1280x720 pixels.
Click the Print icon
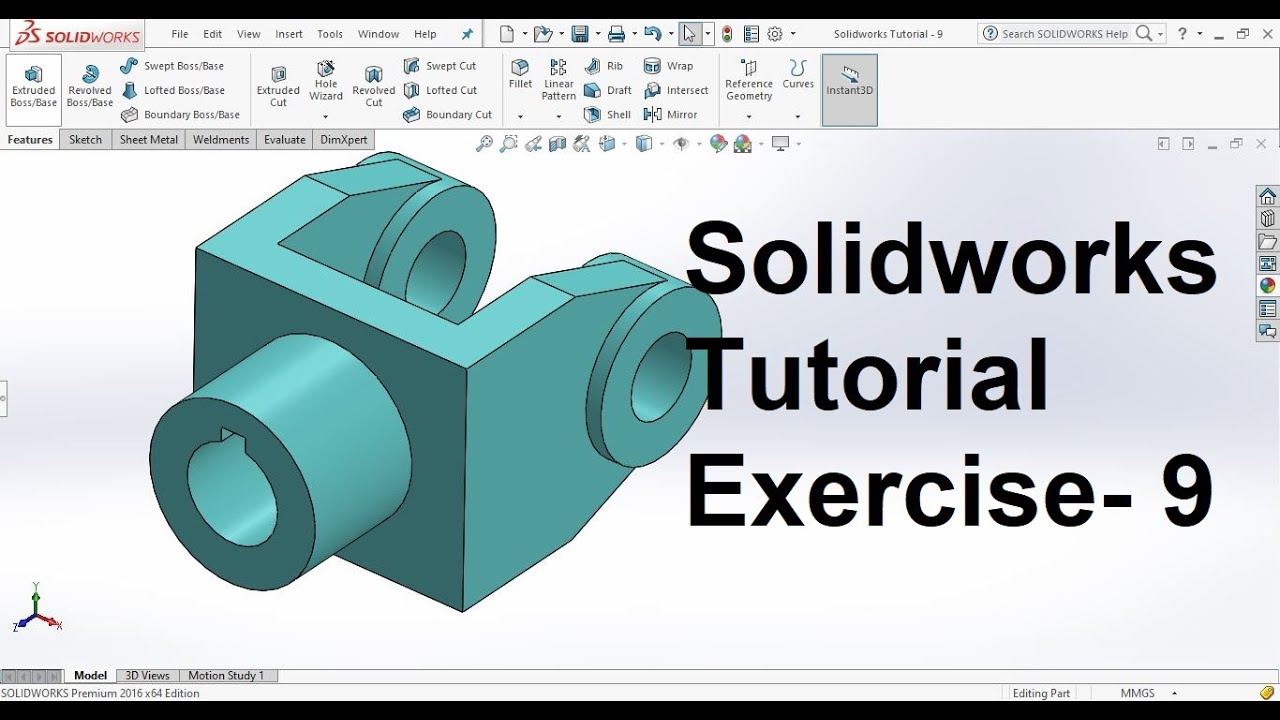click(x=616, y=34)
